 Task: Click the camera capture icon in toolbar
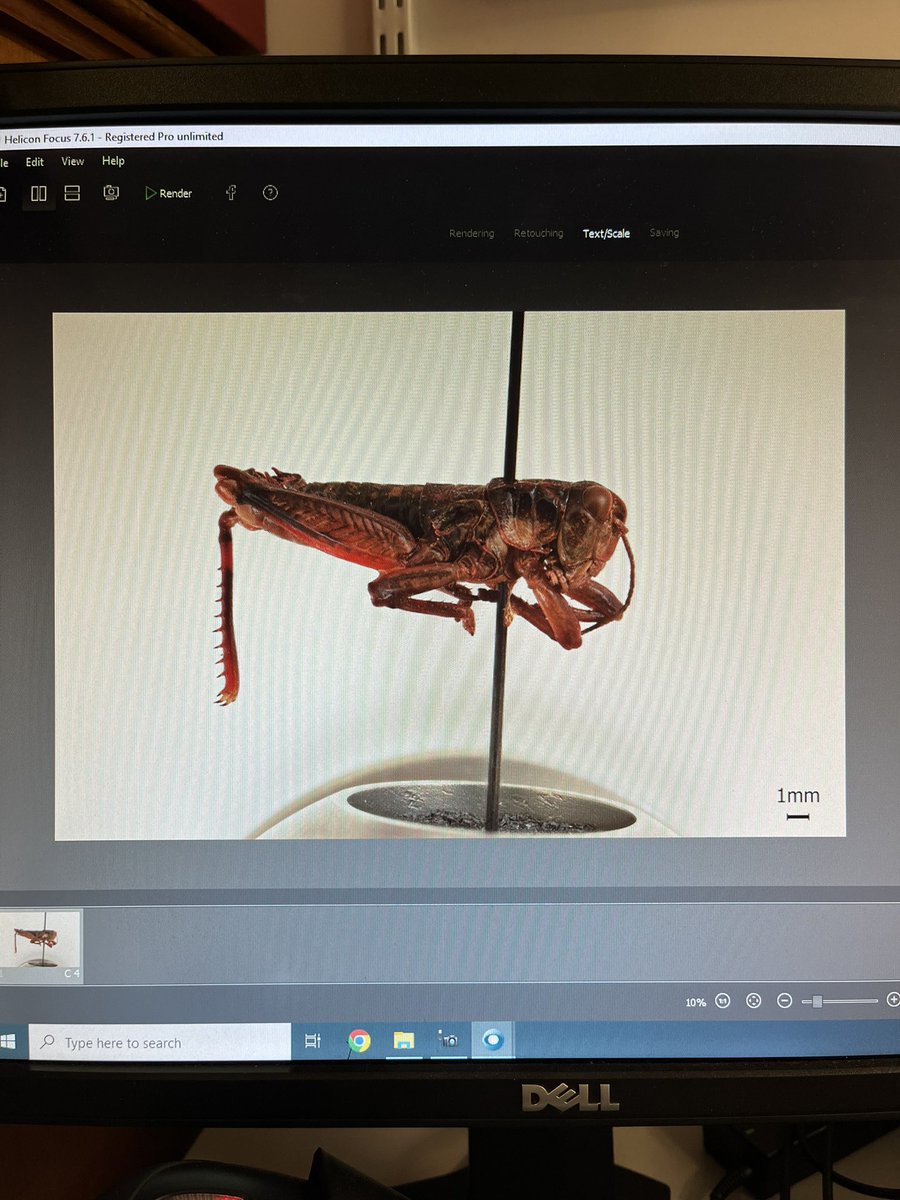pyautogui.click(x=111, y=193)
